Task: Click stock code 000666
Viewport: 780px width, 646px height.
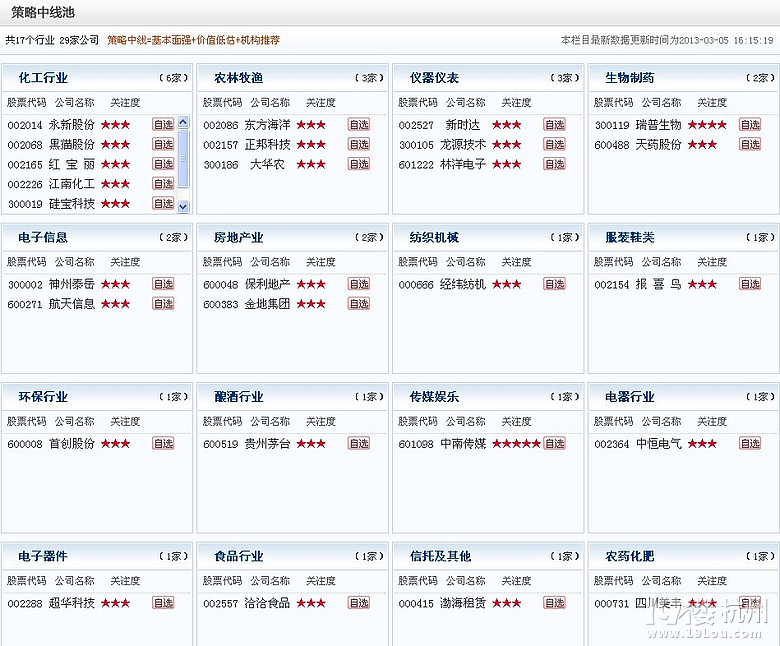Action: [416, 285]
